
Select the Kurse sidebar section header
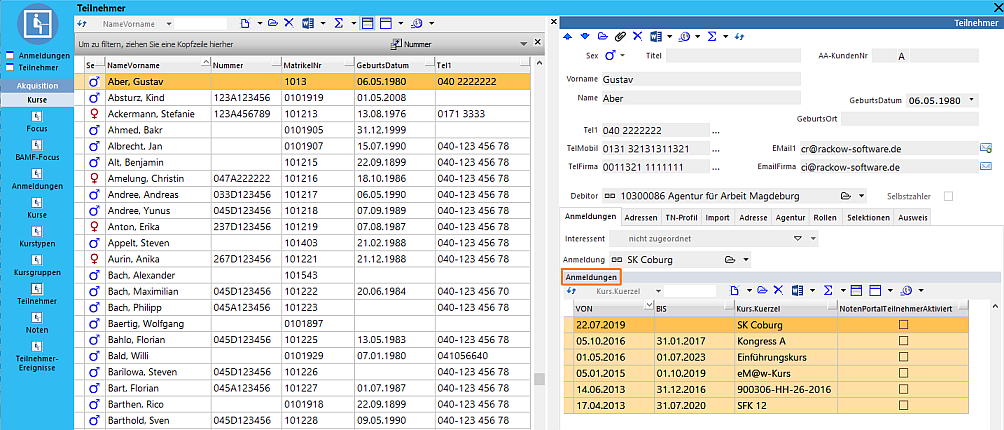(x=37, y=100)
